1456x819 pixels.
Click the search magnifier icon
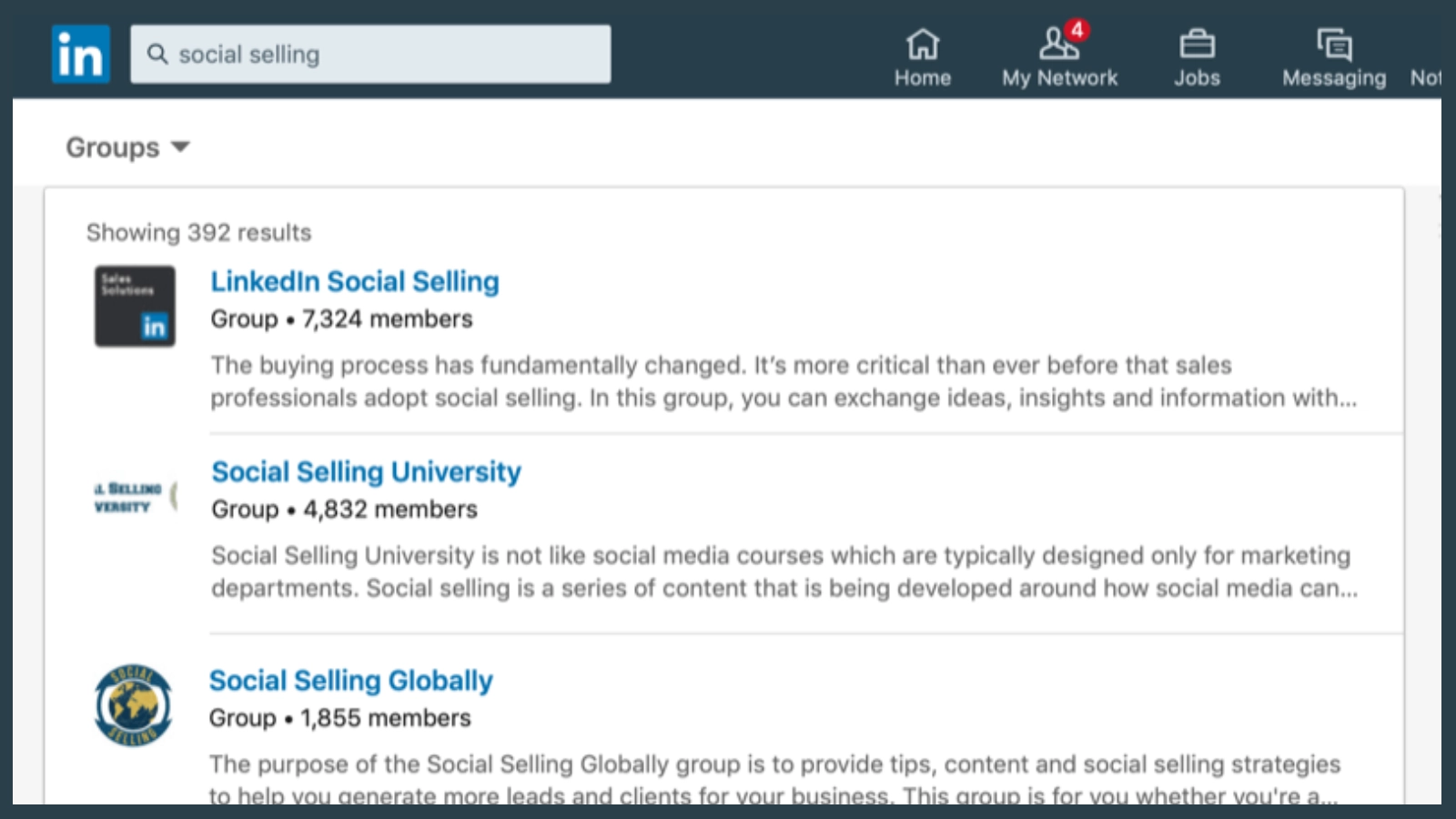(x=157, y=54)
